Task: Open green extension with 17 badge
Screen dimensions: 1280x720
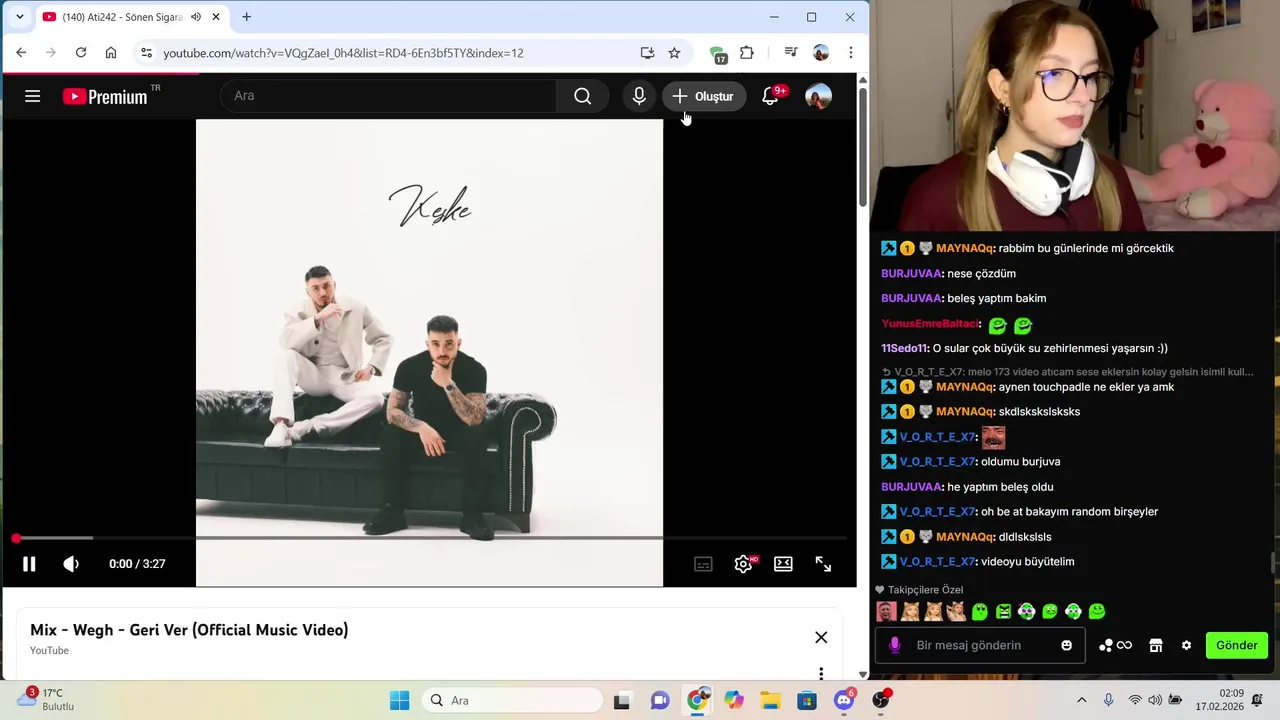Action: (x=717, y=54)
